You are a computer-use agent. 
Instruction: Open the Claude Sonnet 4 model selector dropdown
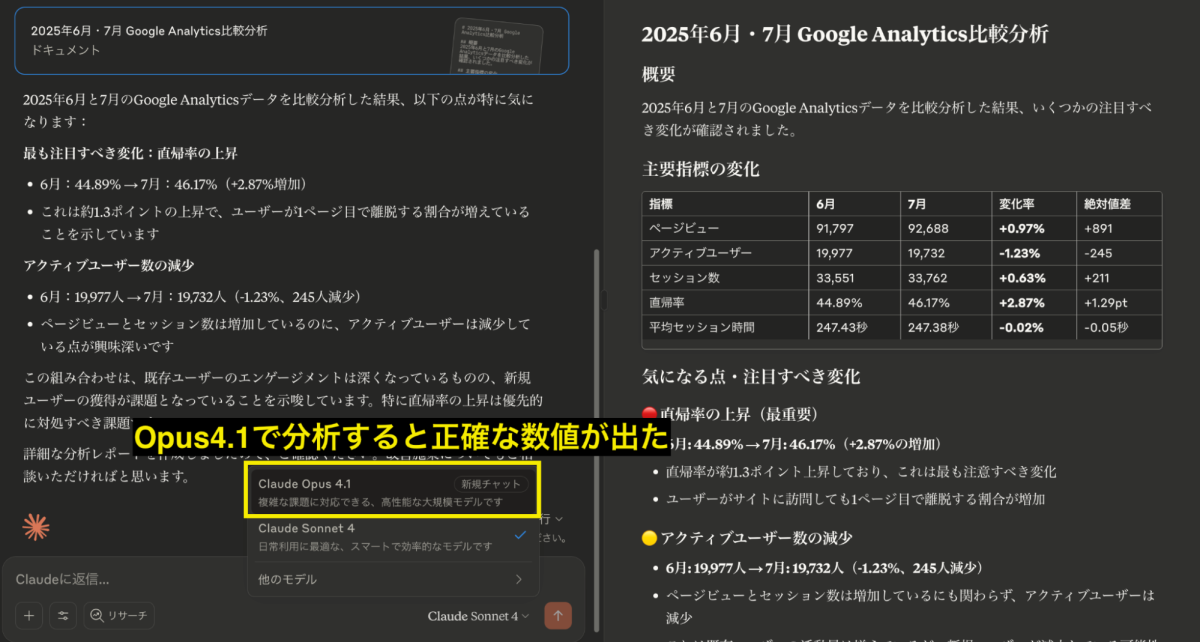478,616
